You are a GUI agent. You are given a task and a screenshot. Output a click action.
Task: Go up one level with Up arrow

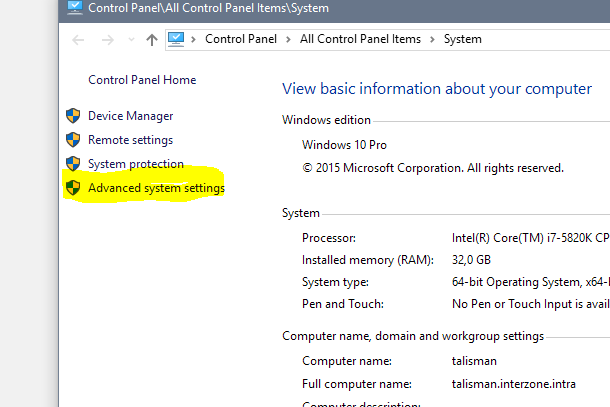(152, 40)
